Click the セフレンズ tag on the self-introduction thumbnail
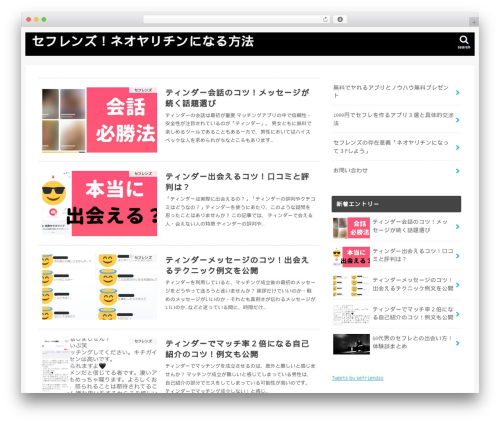The height and width of the screenshot is (423, 500). pos(143,341)
